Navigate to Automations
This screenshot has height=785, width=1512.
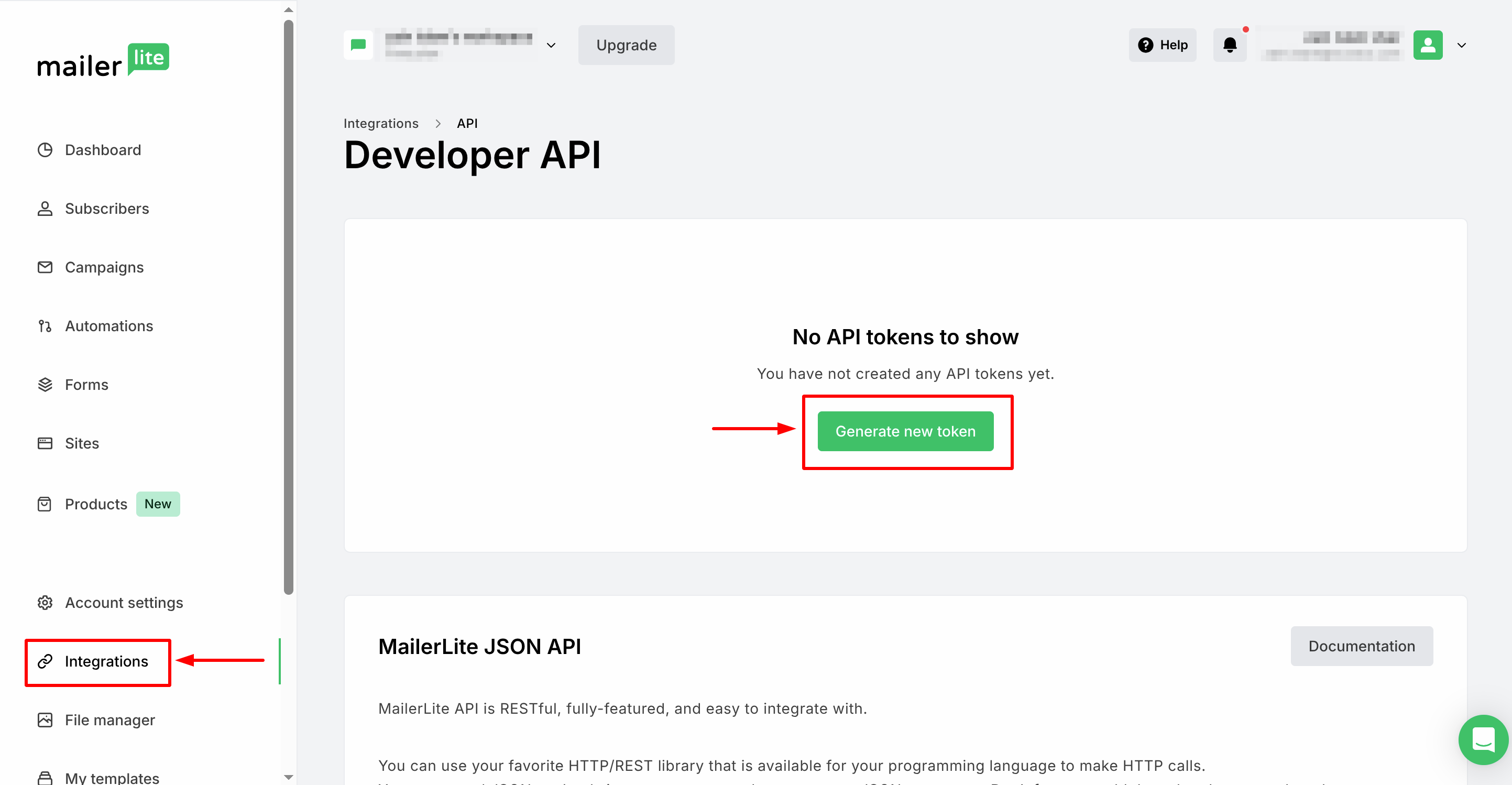pos(95,326)
